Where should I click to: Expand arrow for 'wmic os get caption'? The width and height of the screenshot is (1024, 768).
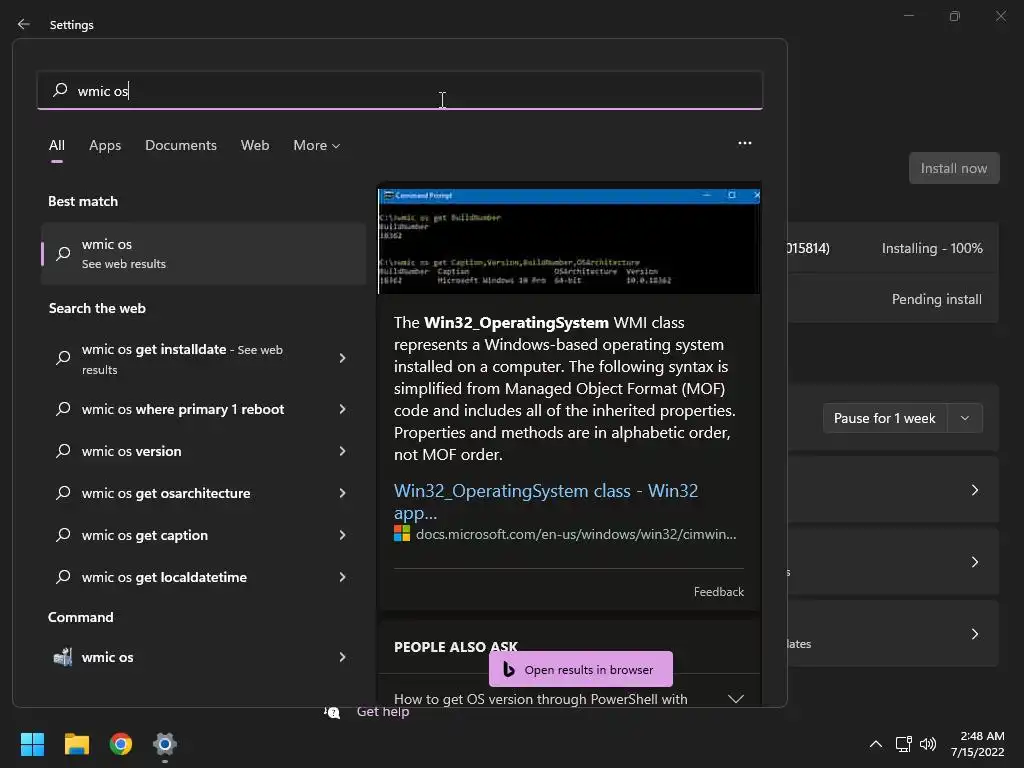(342, 535)
